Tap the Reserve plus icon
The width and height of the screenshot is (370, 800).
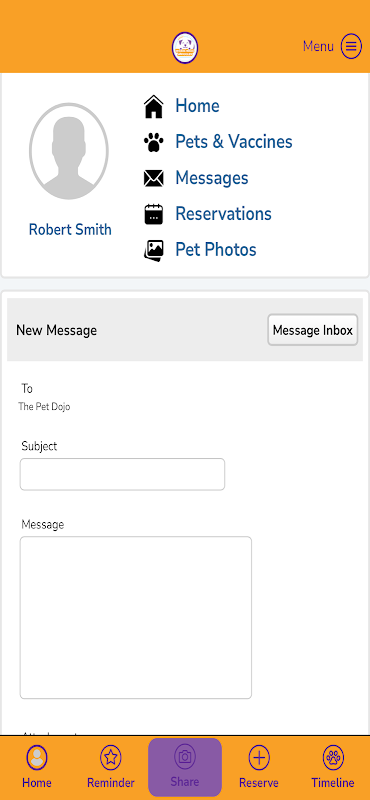coord(259,758)
